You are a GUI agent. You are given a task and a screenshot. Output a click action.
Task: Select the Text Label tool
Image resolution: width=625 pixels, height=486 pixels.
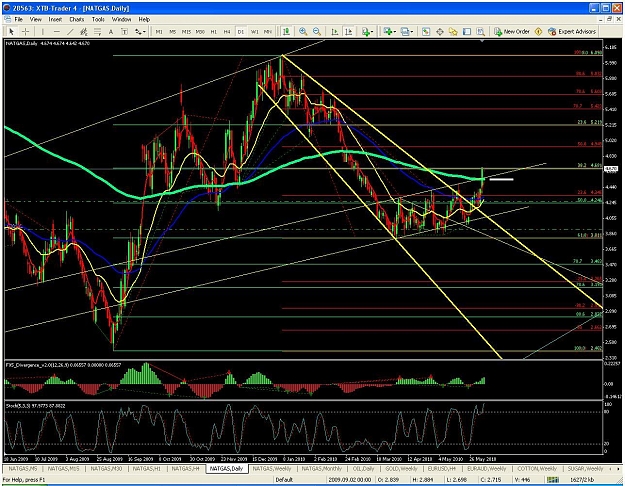tap(124, 31)
